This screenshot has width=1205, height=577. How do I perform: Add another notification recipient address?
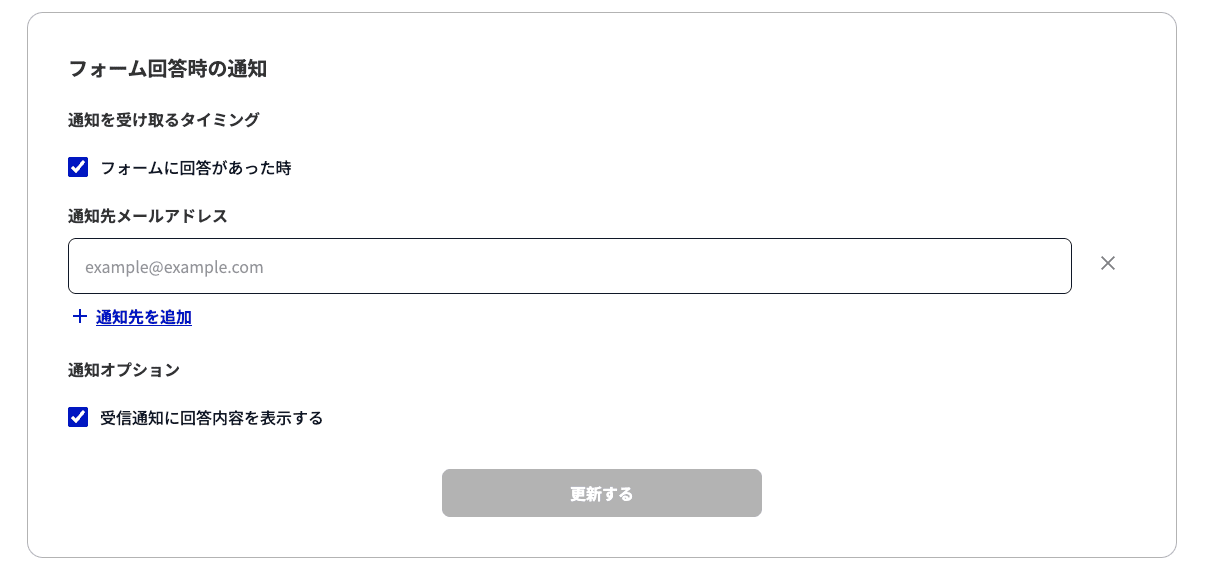coord(144,317)
